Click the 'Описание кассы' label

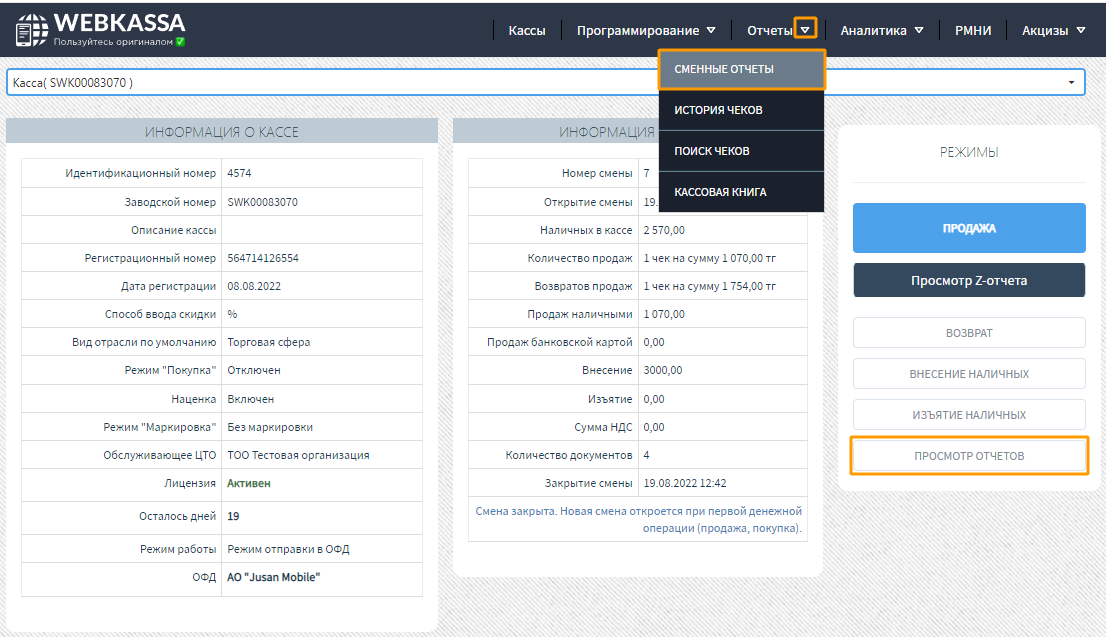pos(174,230)
